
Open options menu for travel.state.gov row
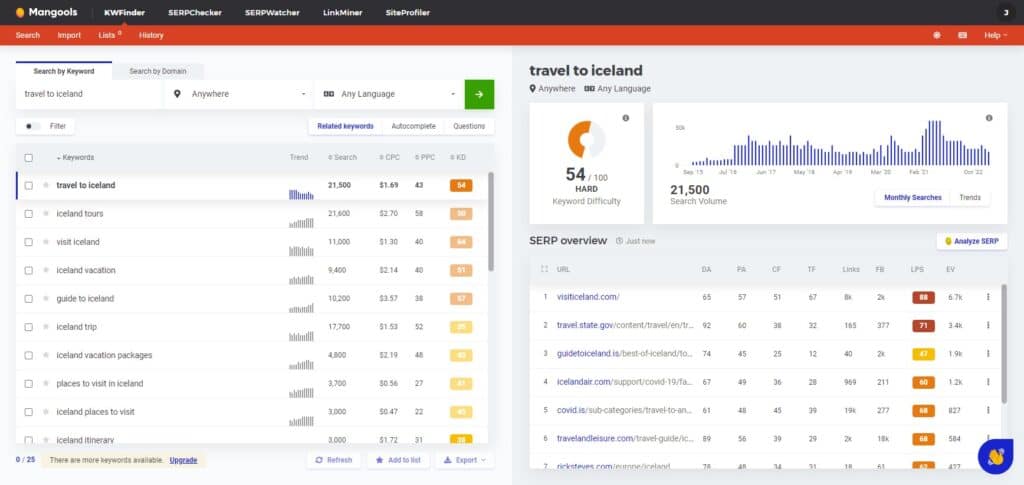point(988,325)
